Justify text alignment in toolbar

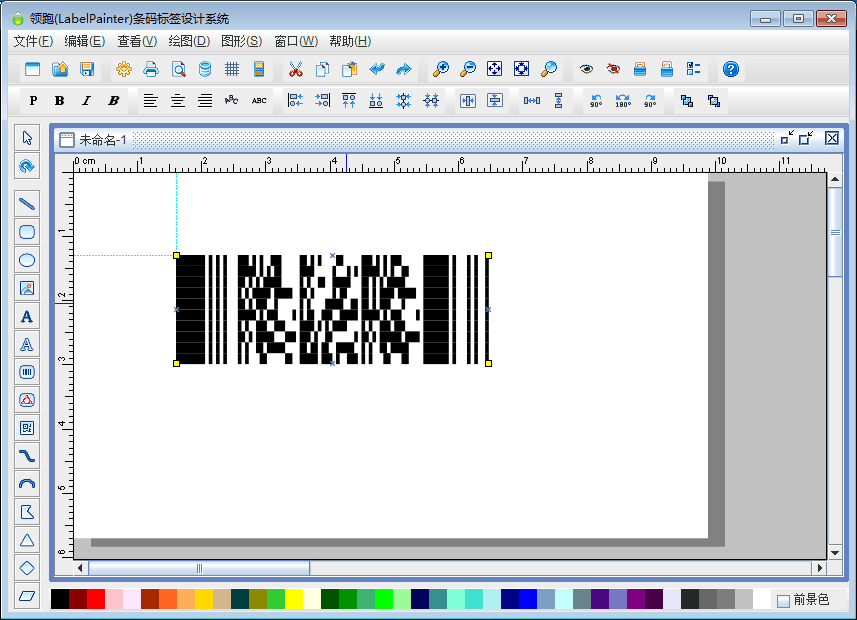(x=205, y=101)
